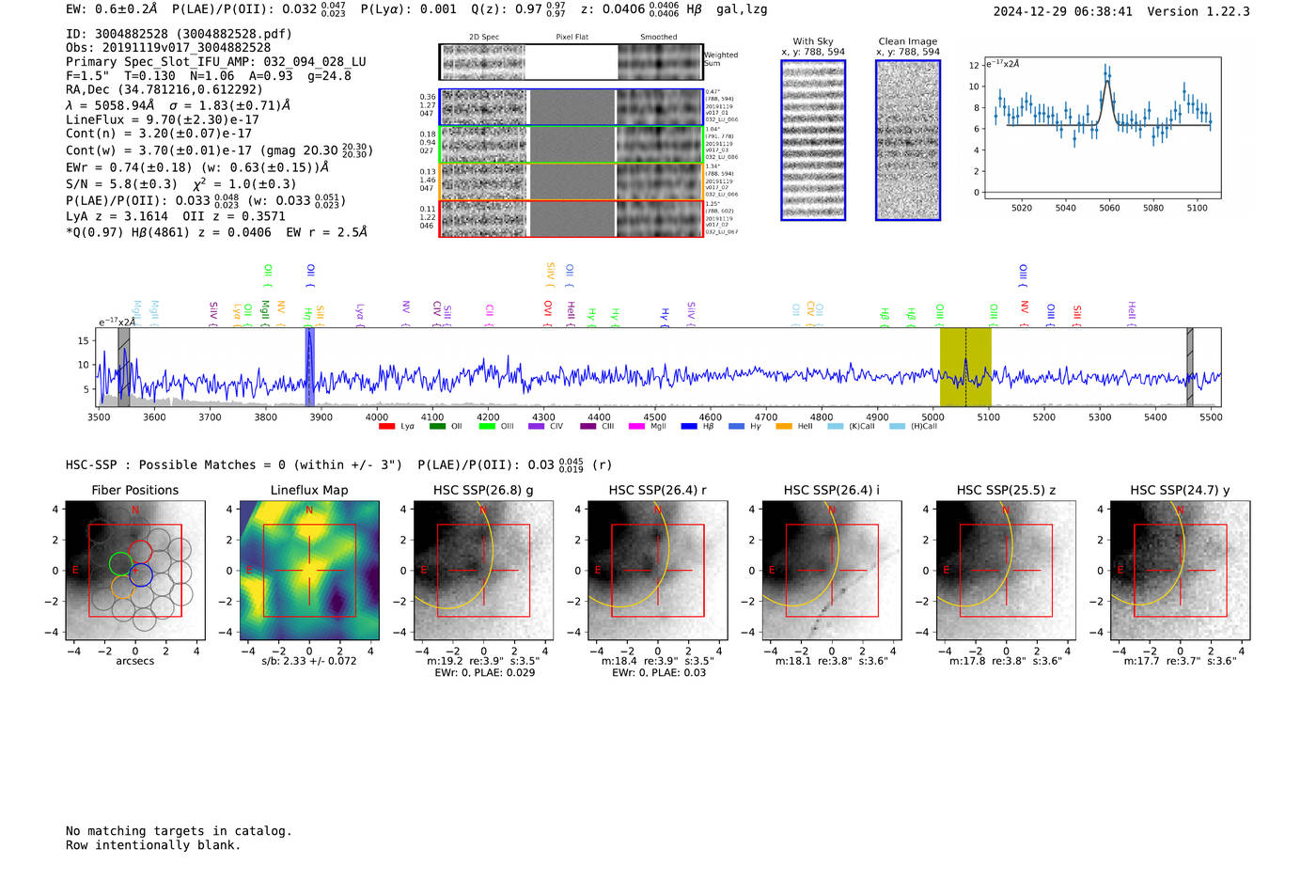Select the orange HeII legend swatch
The width and height of the screenshot is (1316, 896).
[784, 426]
